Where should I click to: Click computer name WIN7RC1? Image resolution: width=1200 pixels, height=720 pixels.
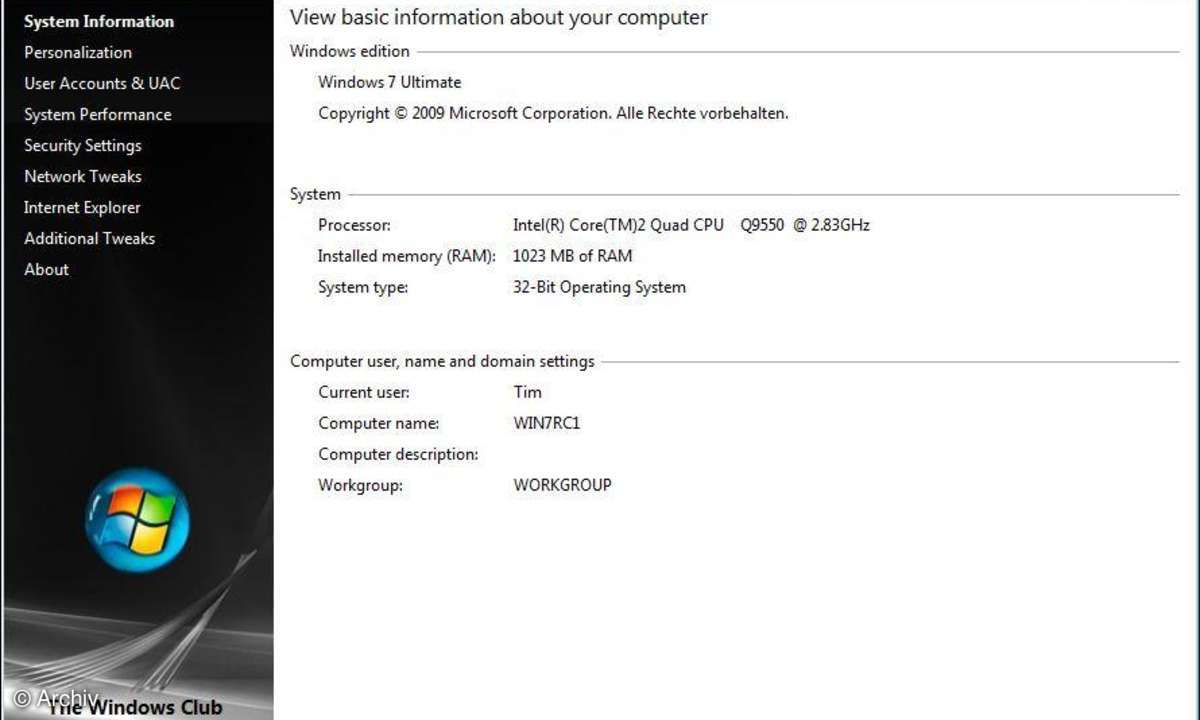(547, 423)
